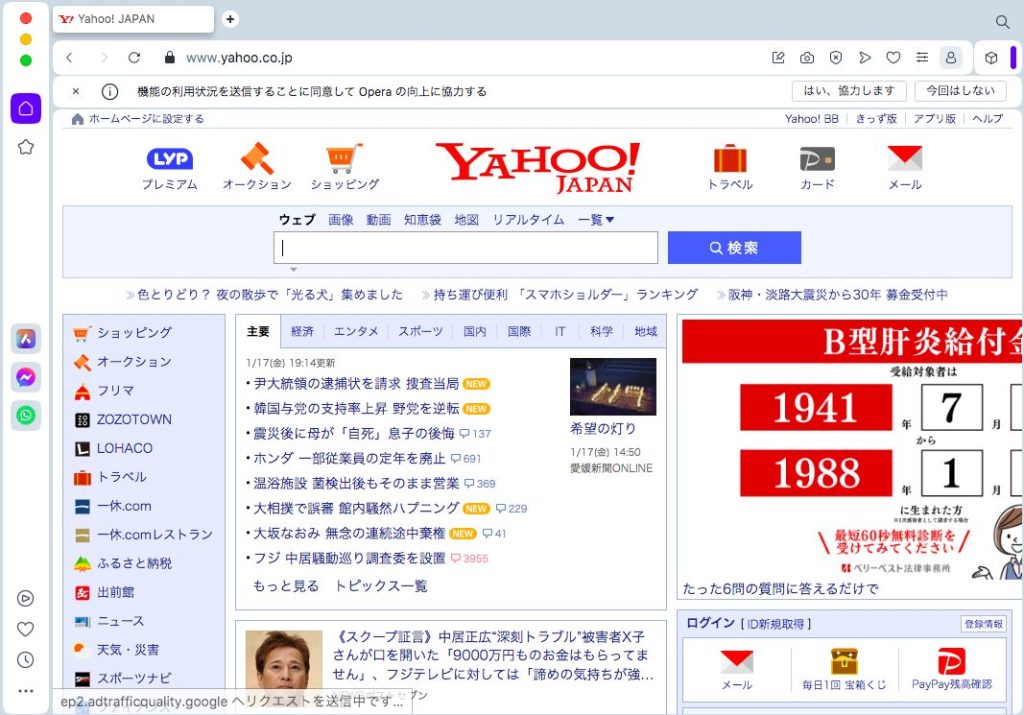Click the blue 検索 search button
The image size is (1024, 715).
pos(734,247)
